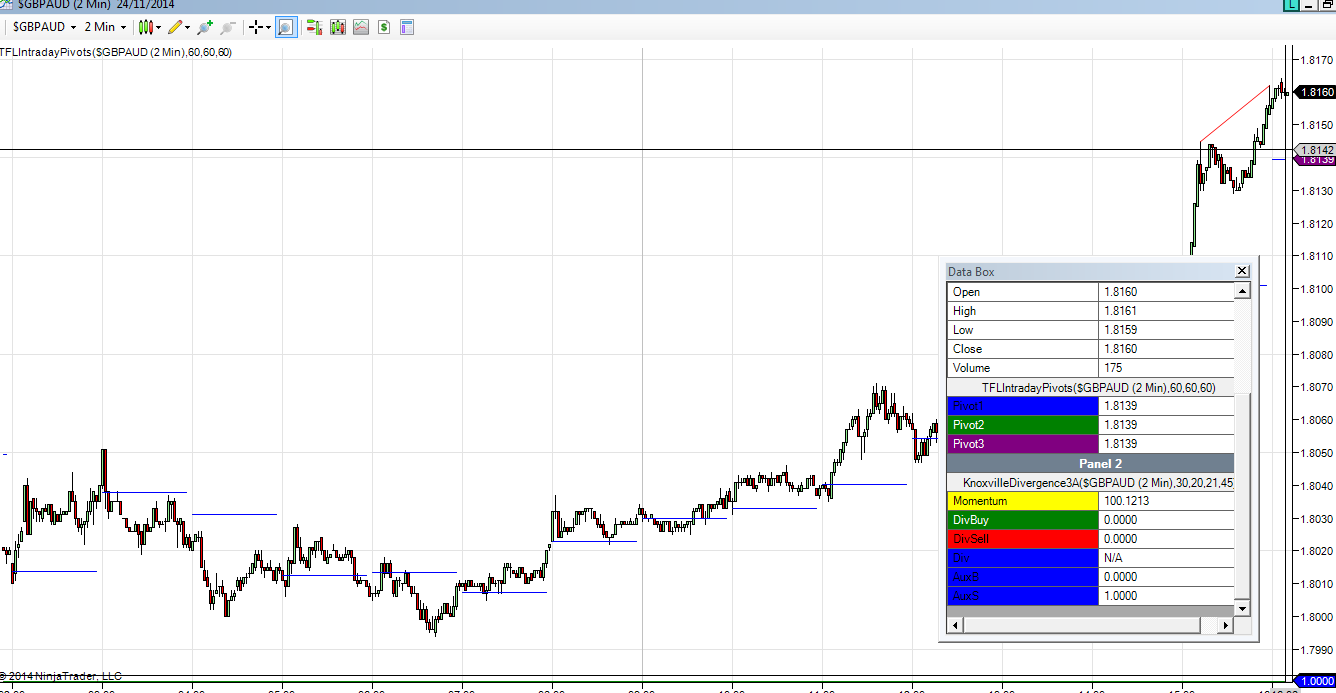Click the zoom in magnifier icon
Screen dimensions: 1336x693
click(x=205, y=27)
